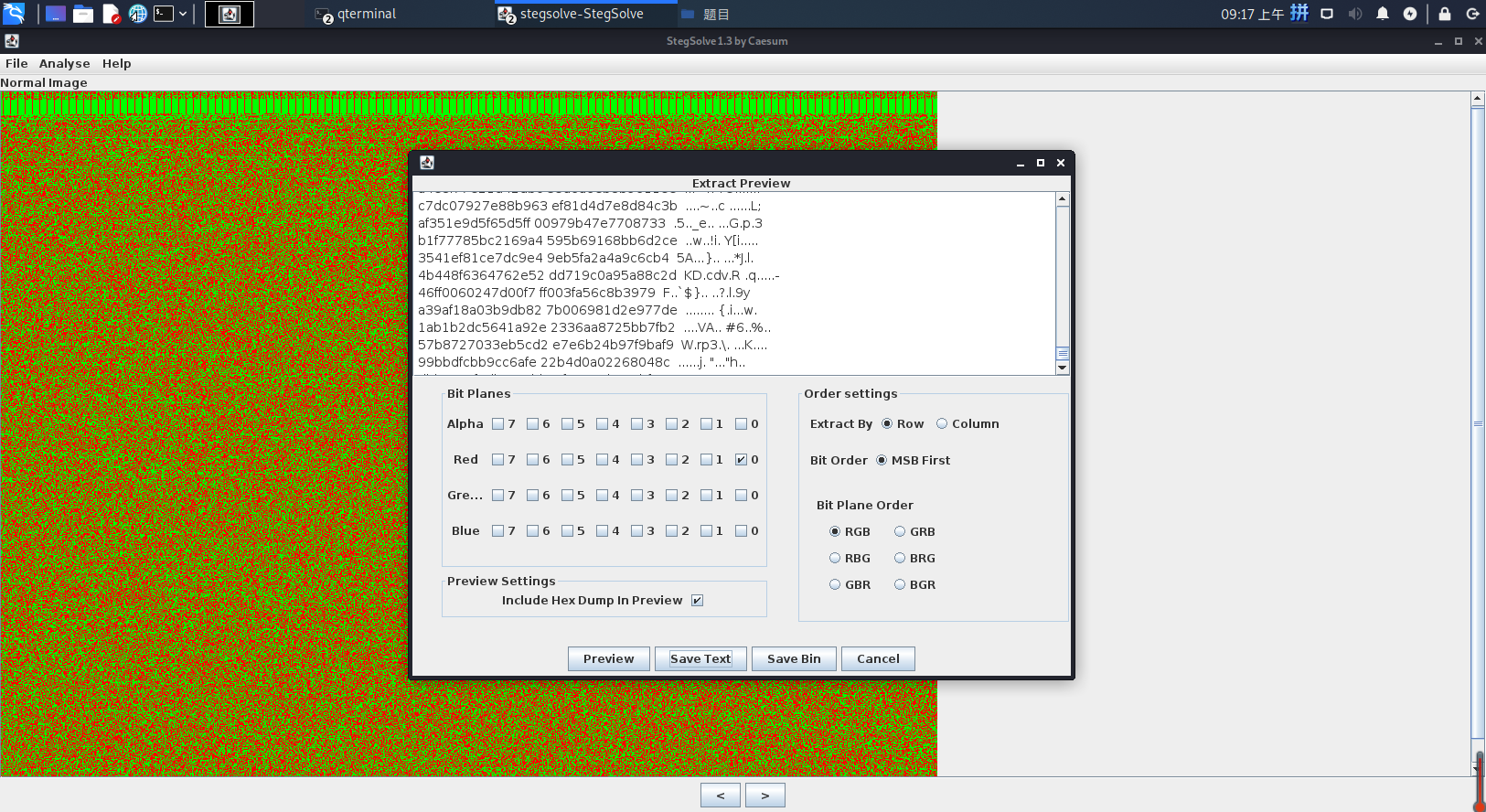The width and height of the screenshot is (1486, 812).
Task: Click the 09:17 clock in panel
Action: (1252, 14)
